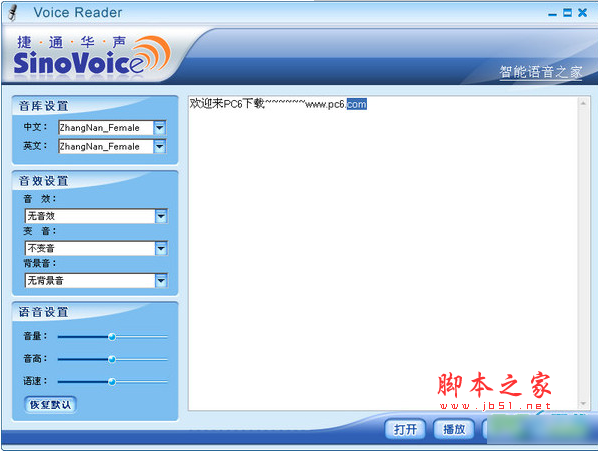This screenshot has height=452, width=598.
Task: Adjust the pitch (音高) slider handle
Action: pos(112,359)
